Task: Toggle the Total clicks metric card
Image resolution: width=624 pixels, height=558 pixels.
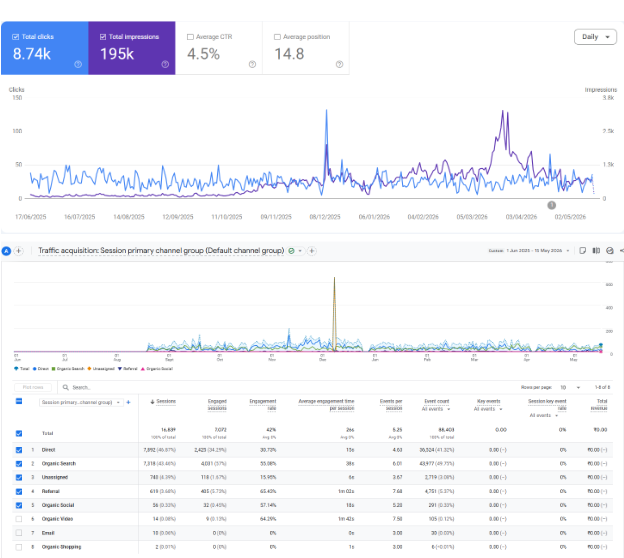Action: click(45, 48)
